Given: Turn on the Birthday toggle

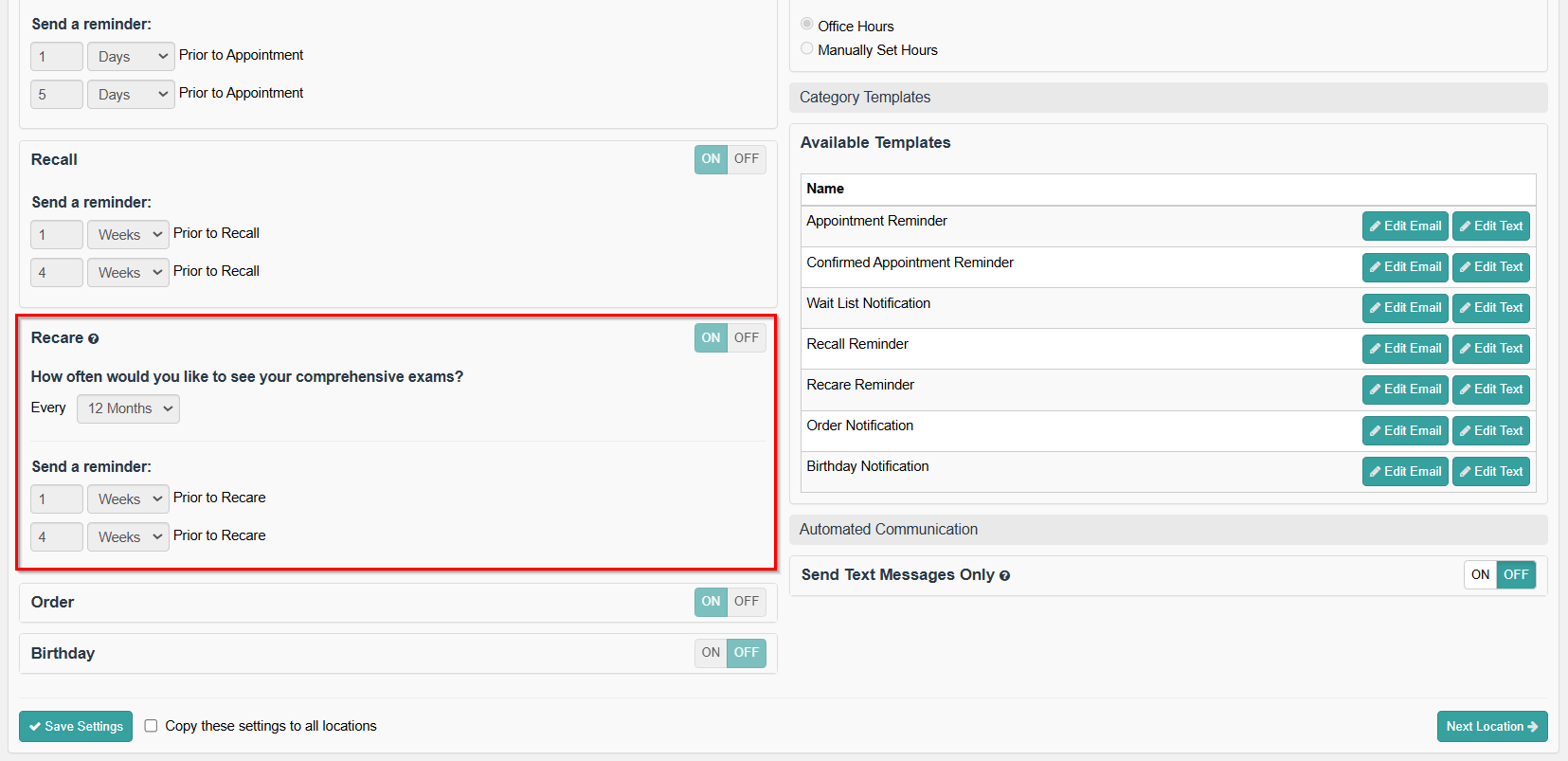Looking at the screenshot, I should pos(711,653).
